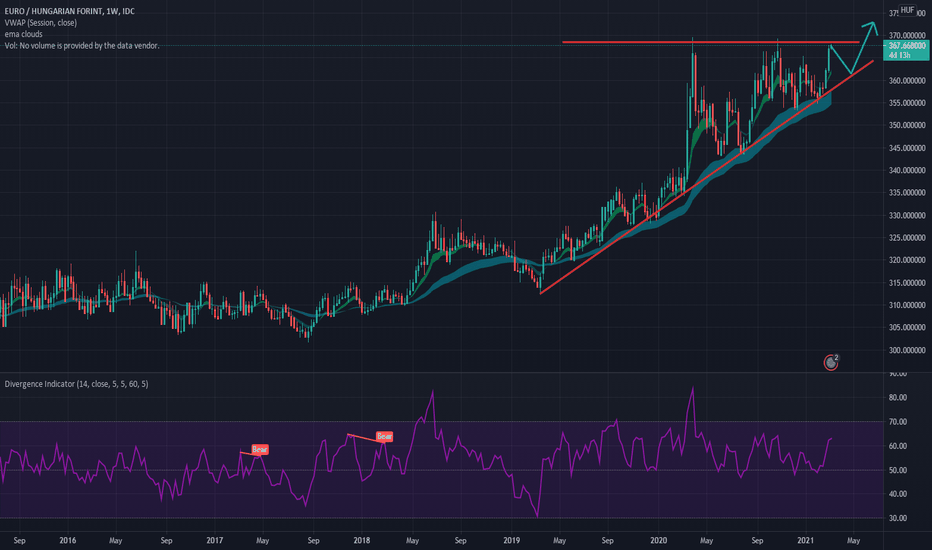Click the 345.000000 price axis label
The width and height of the screenshot is (932, 550).
pyautogui.click(x=907, y=148)
